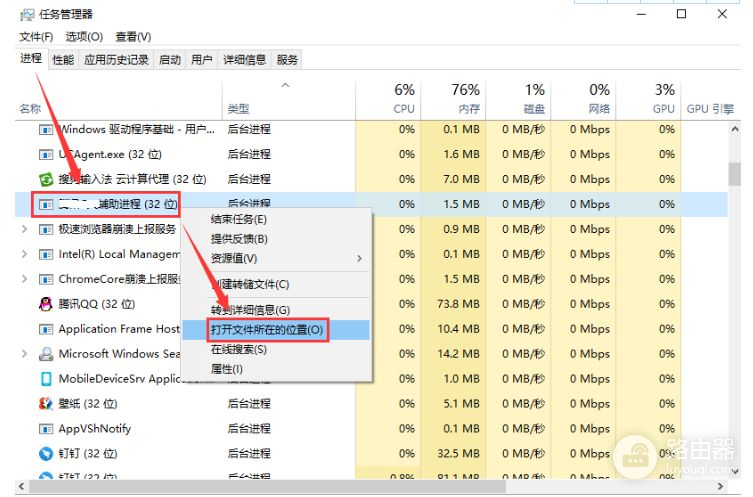Click the Microsoft Windows Search process icon

45,354
